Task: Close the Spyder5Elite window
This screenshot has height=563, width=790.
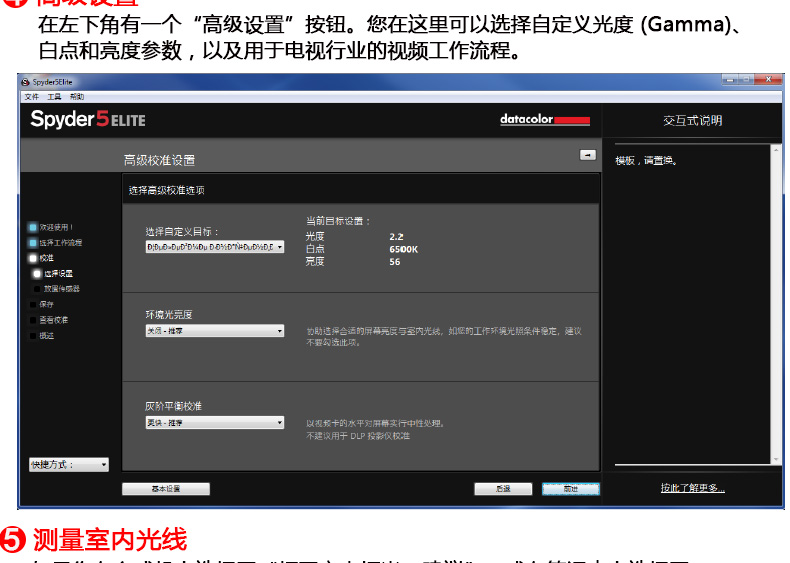Action: pos(768,79)
